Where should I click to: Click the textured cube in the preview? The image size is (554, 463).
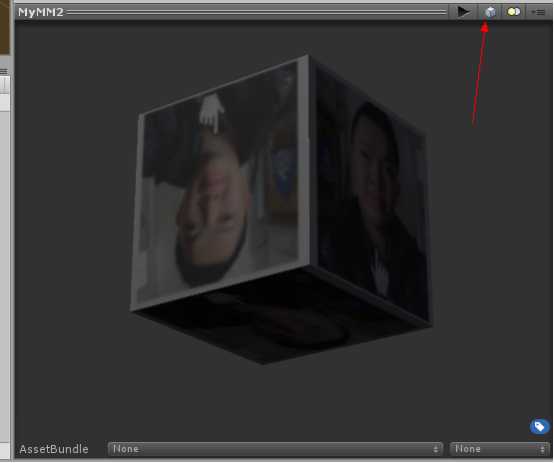tap(281, 209)
